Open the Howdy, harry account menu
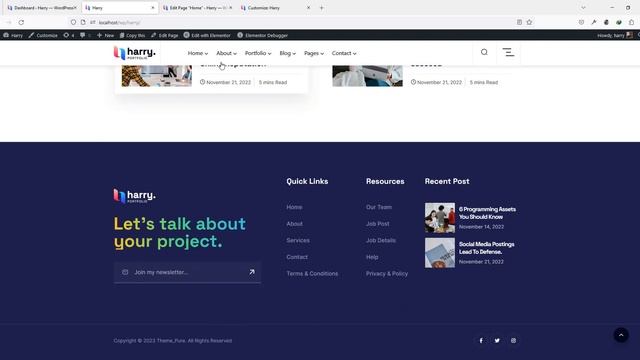640x360 pixels. (x=615, y=36)
